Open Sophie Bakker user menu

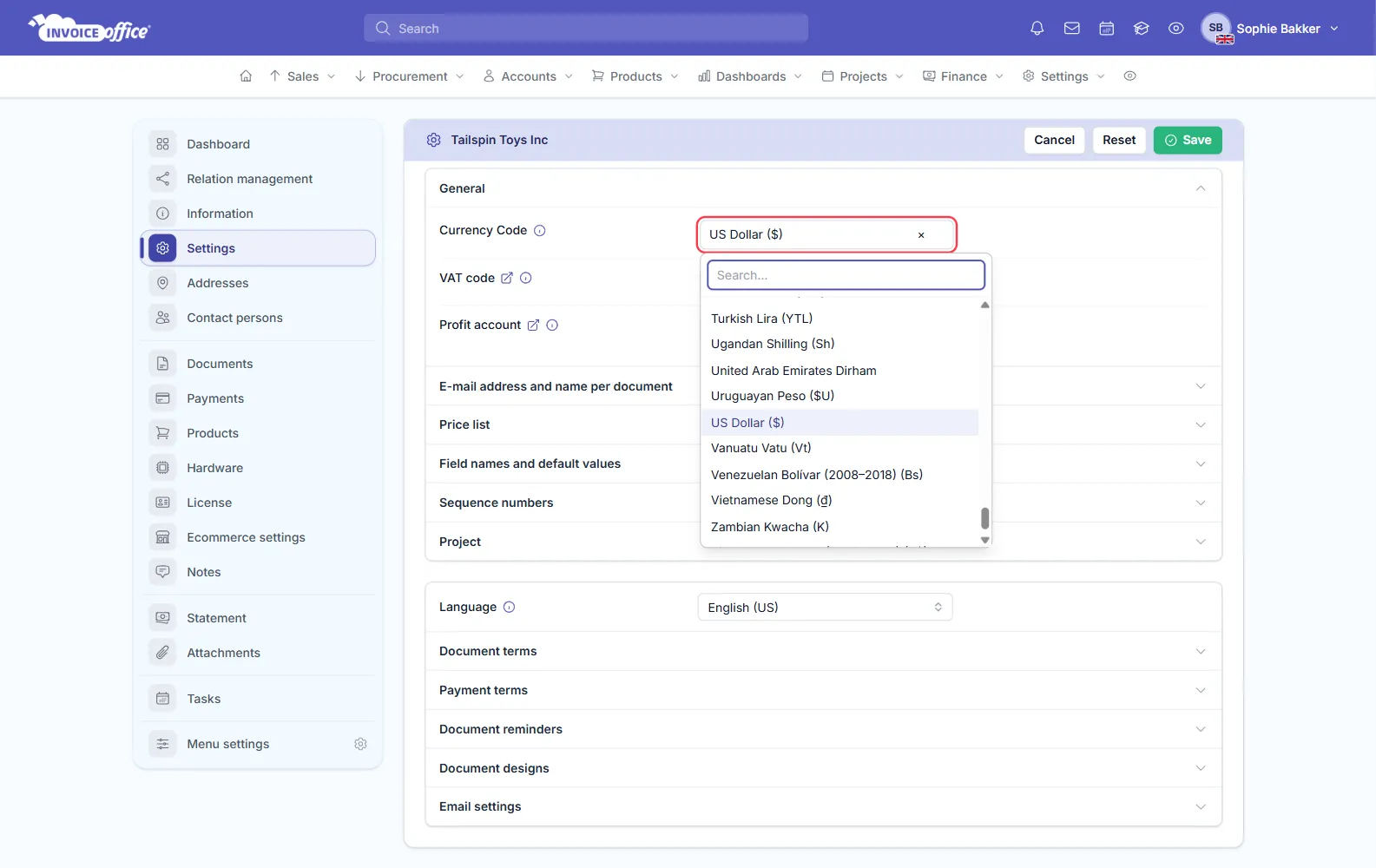click(1270, 29)
